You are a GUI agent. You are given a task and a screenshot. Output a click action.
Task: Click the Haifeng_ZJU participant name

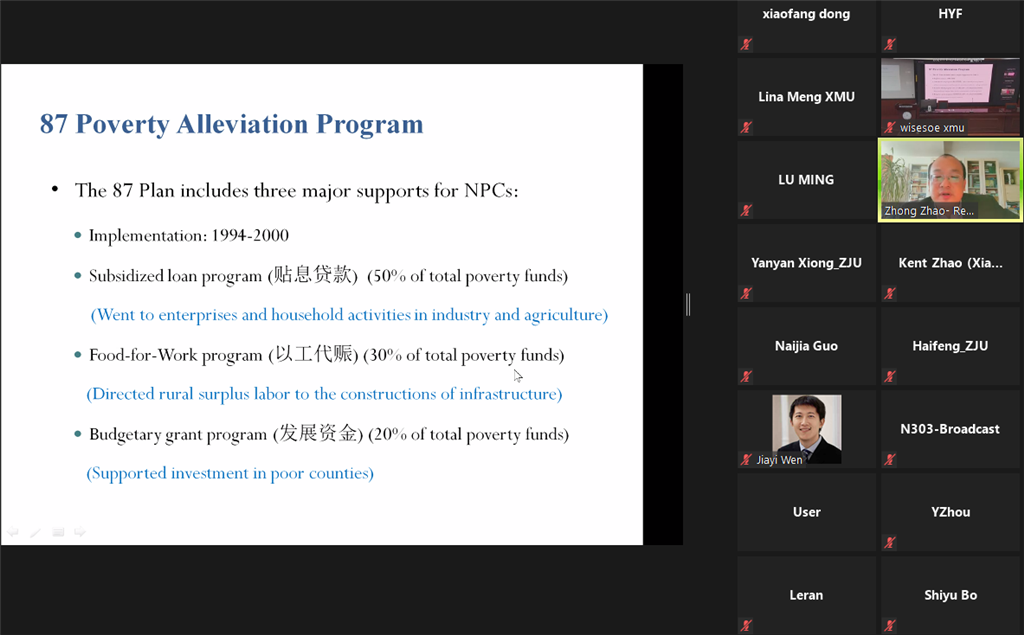[x=950, y=346]
